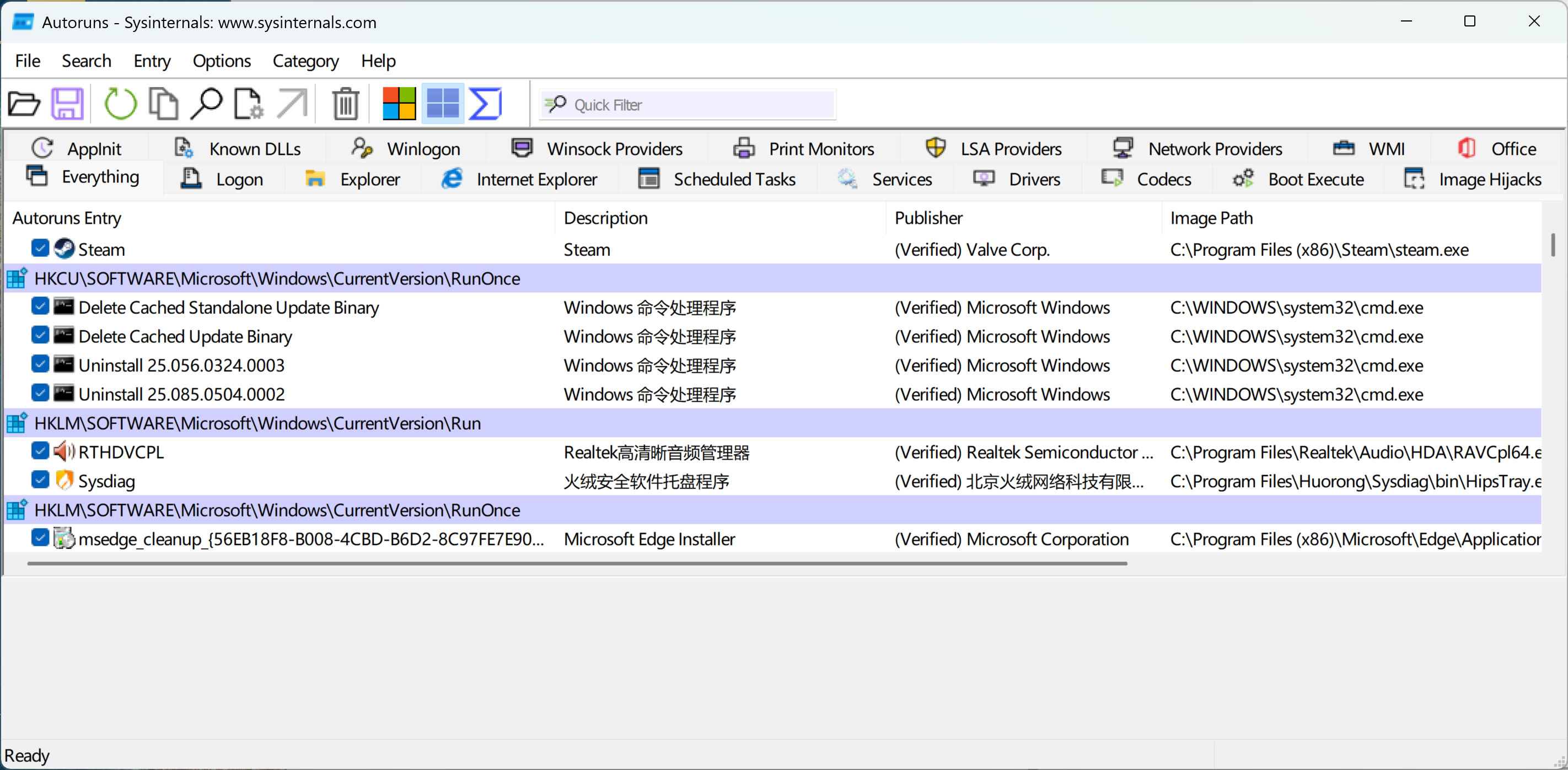Sort by the Image Path column header
1568x770 pixels.
click(1351, 218)
